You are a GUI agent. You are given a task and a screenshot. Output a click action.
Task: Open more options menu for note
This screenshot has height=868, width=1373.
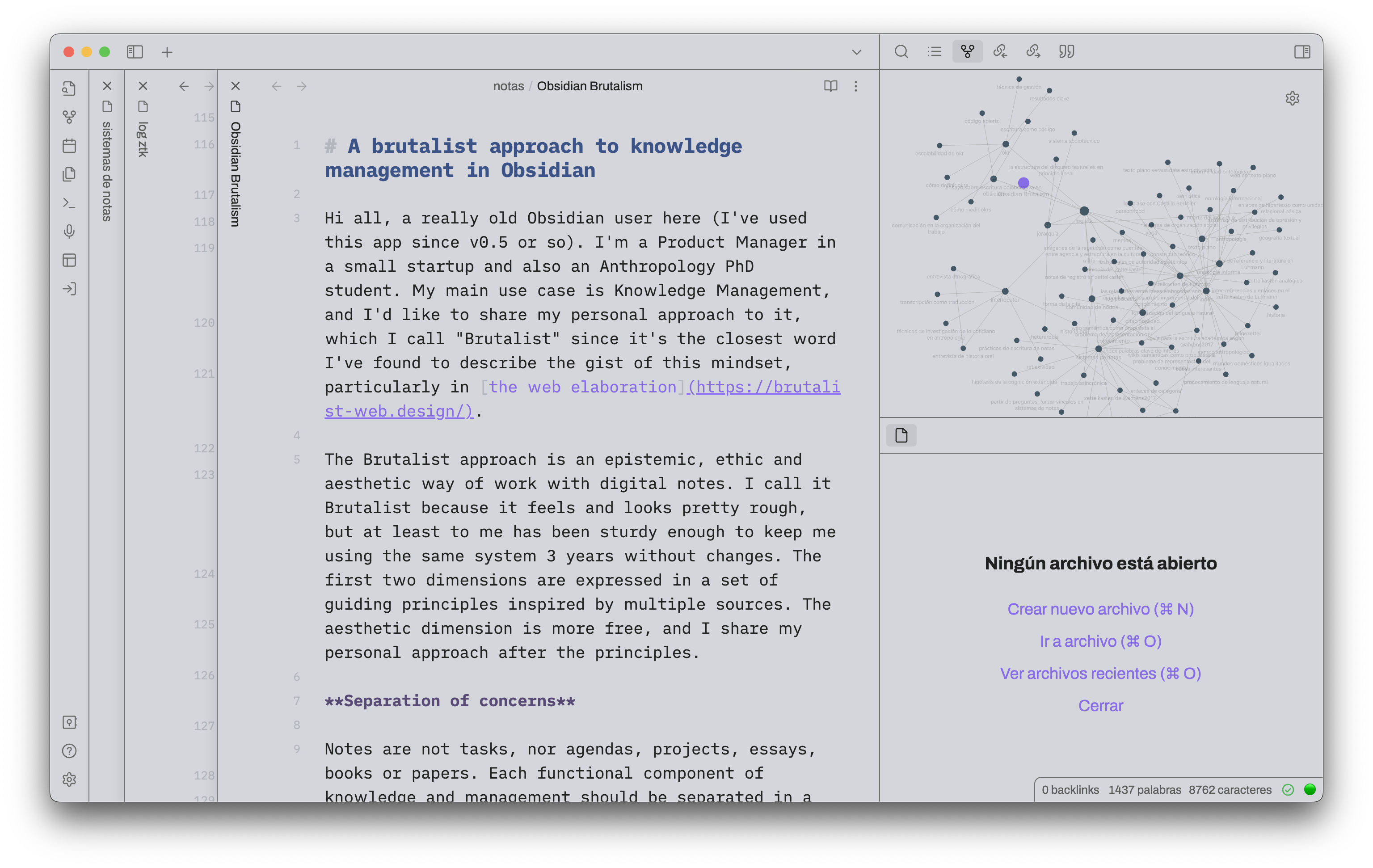click(x=855, y=86)
